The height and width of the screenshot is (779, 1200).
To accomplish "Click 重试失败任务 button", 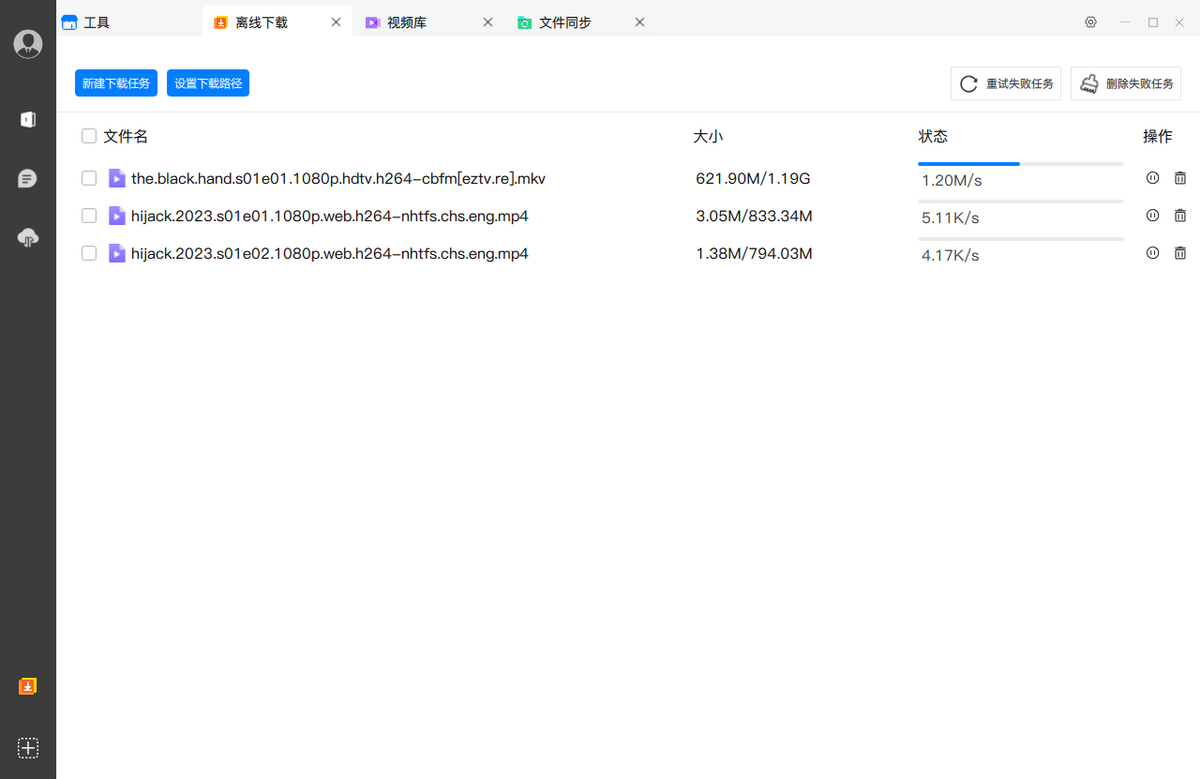I will coord(1006,84).
